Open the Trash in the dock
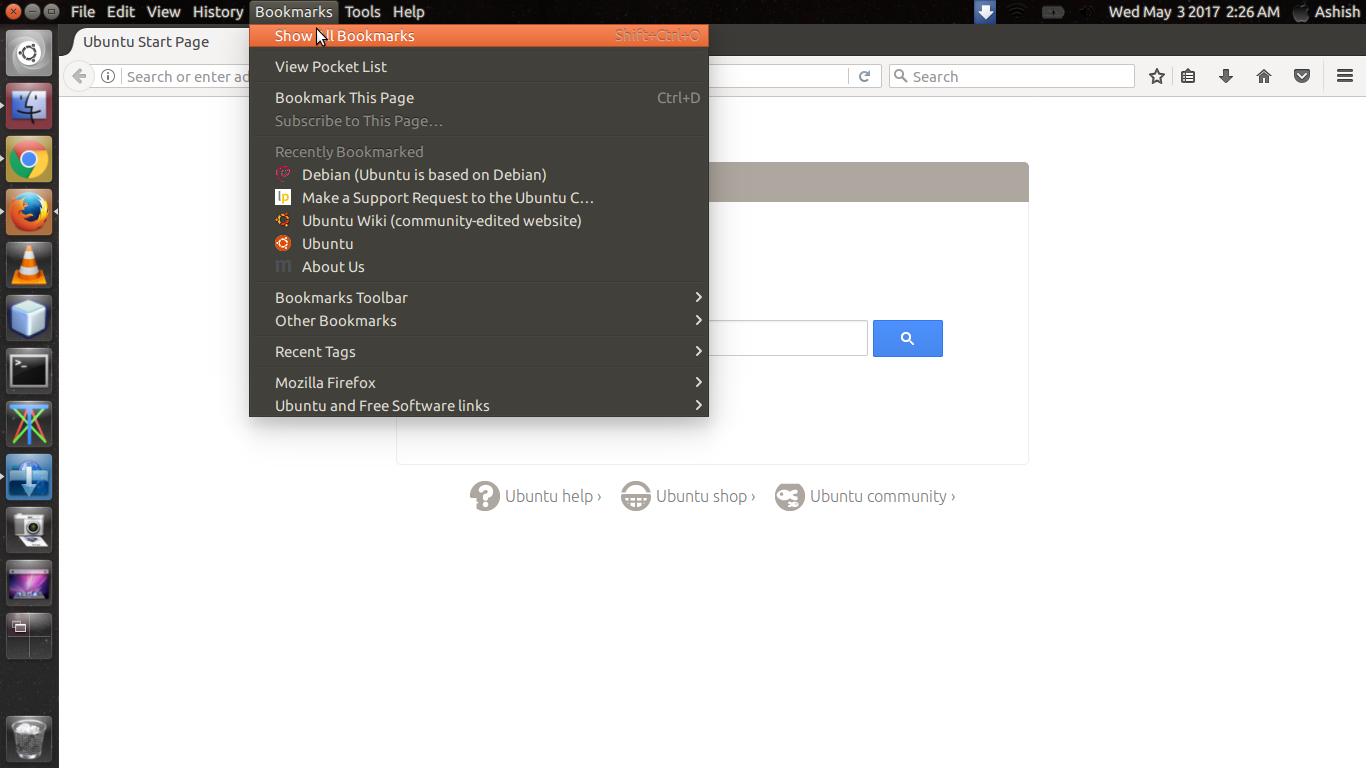Image resolution: width=1366 pixels, height=768 pixels. [29, 740]
